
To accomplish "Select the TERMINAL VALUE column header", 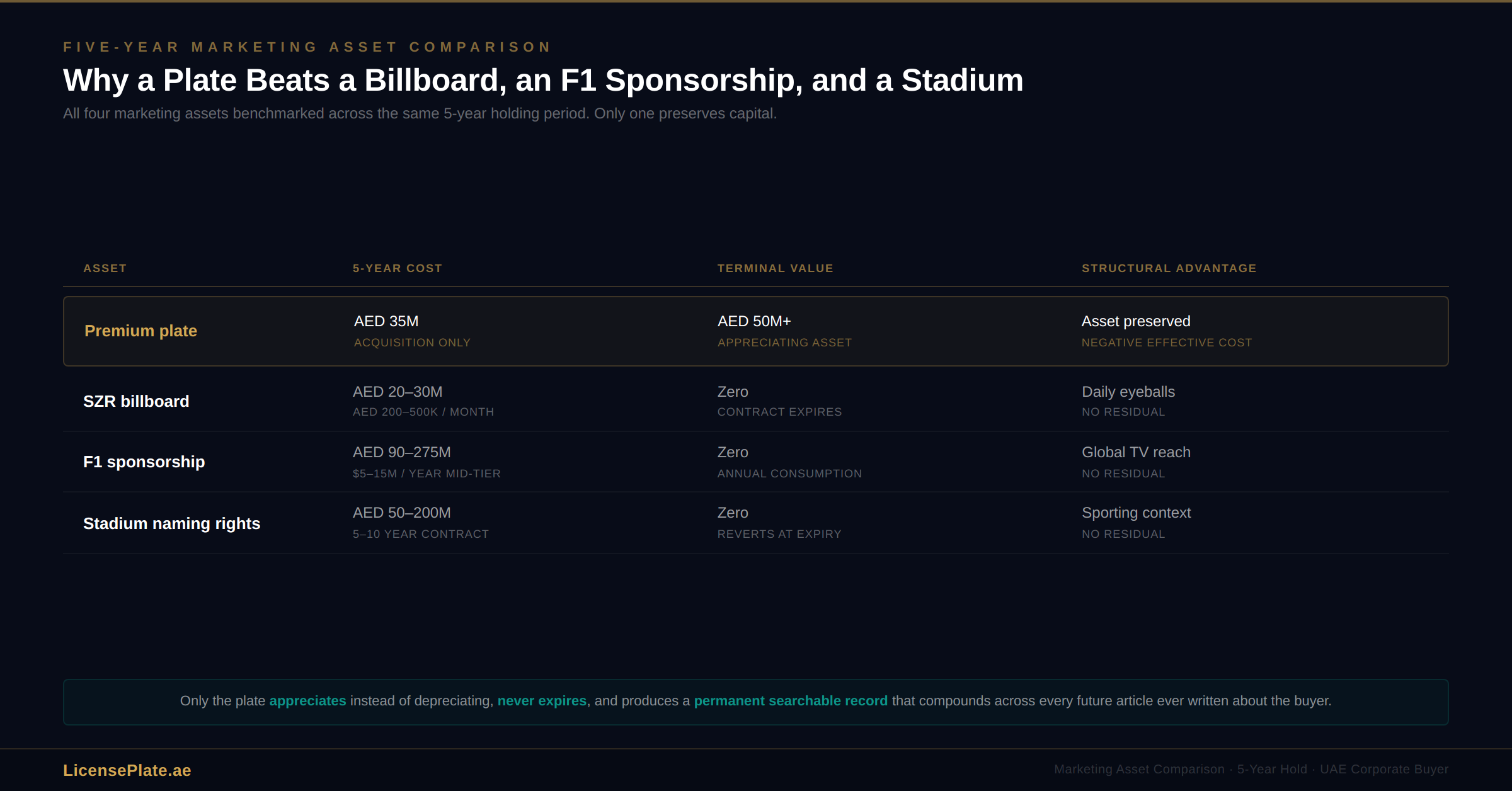I will click(775, 268).
